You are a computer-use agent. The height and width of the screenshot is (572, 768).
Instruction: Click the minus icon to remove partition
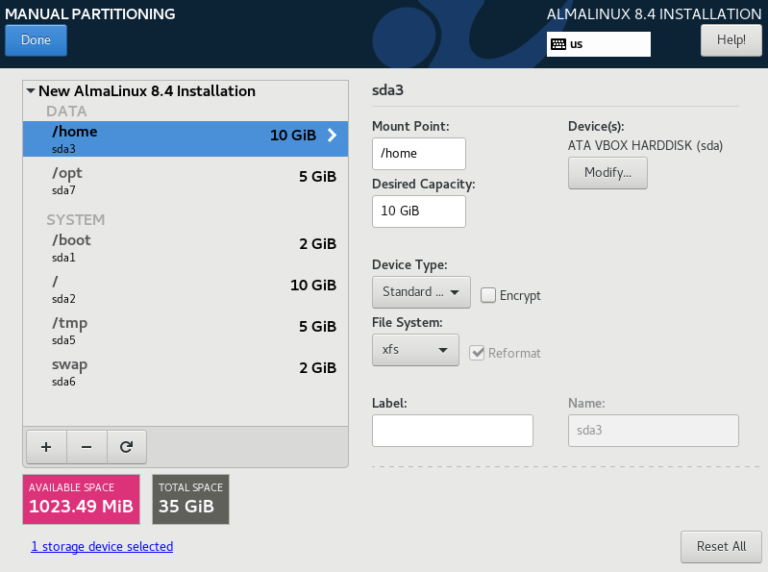tap(86, 447)
